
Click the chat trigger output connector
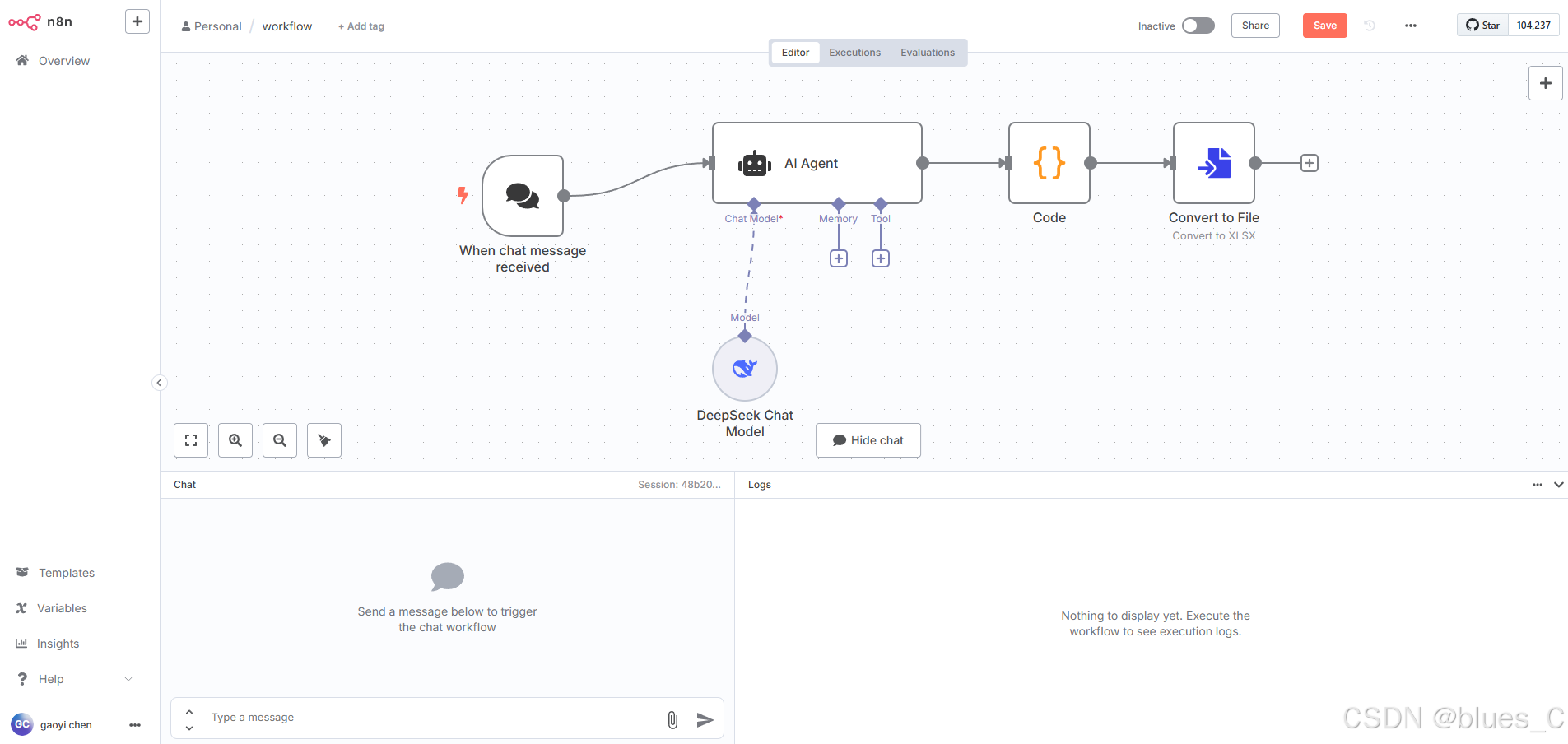point(564,196)
